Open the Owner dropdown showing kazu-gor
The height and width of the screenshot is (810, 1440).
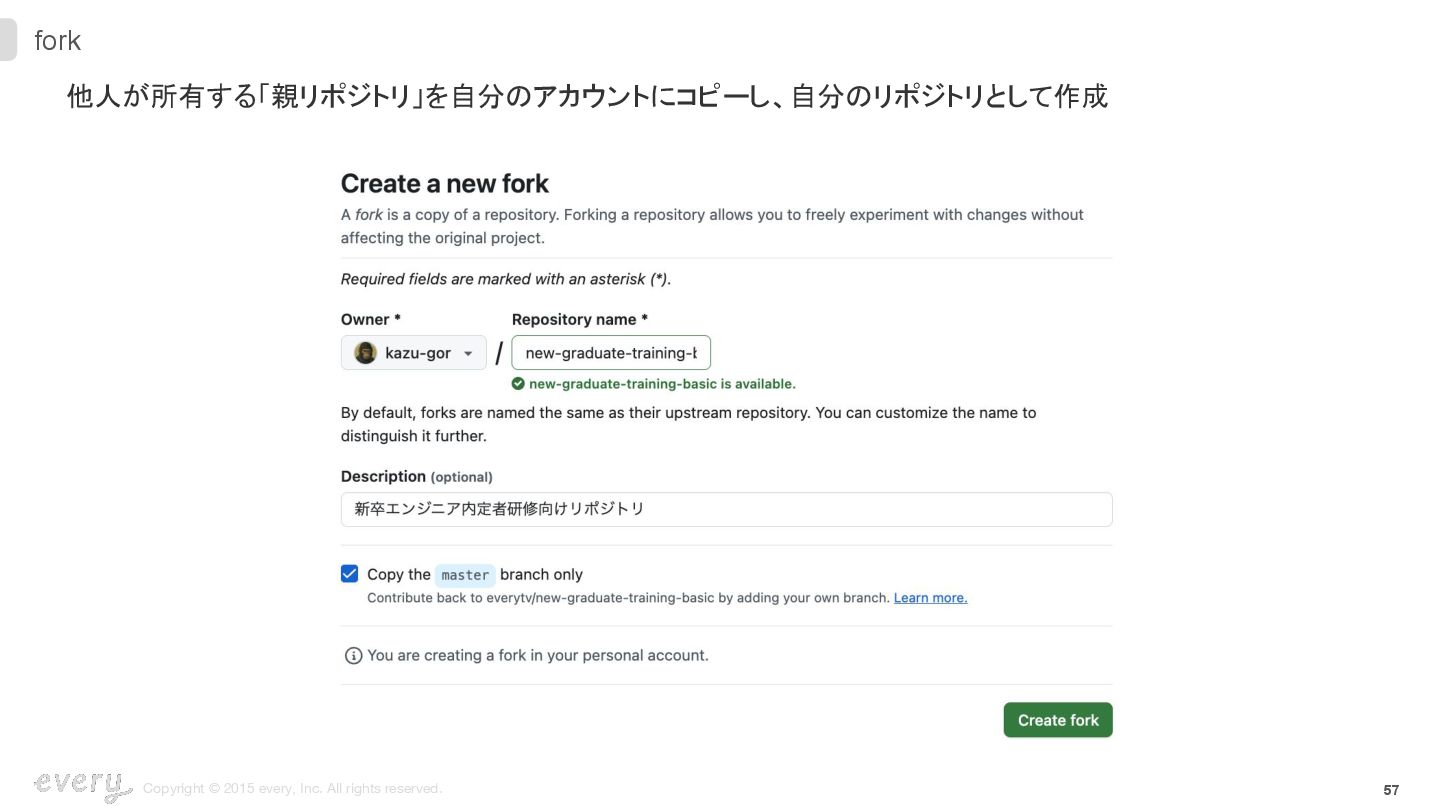pyautogui.click(x=414, y=353)
